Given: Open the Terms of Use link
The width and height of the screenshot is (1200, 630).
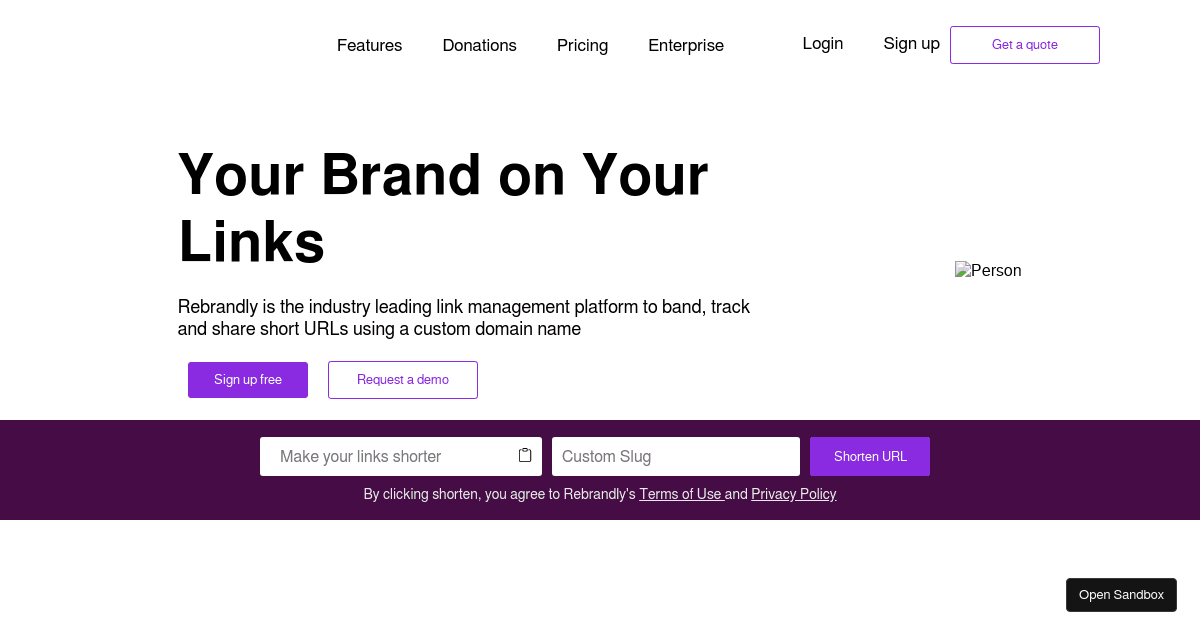Looking at the screenshot, I should click(680, 494).
